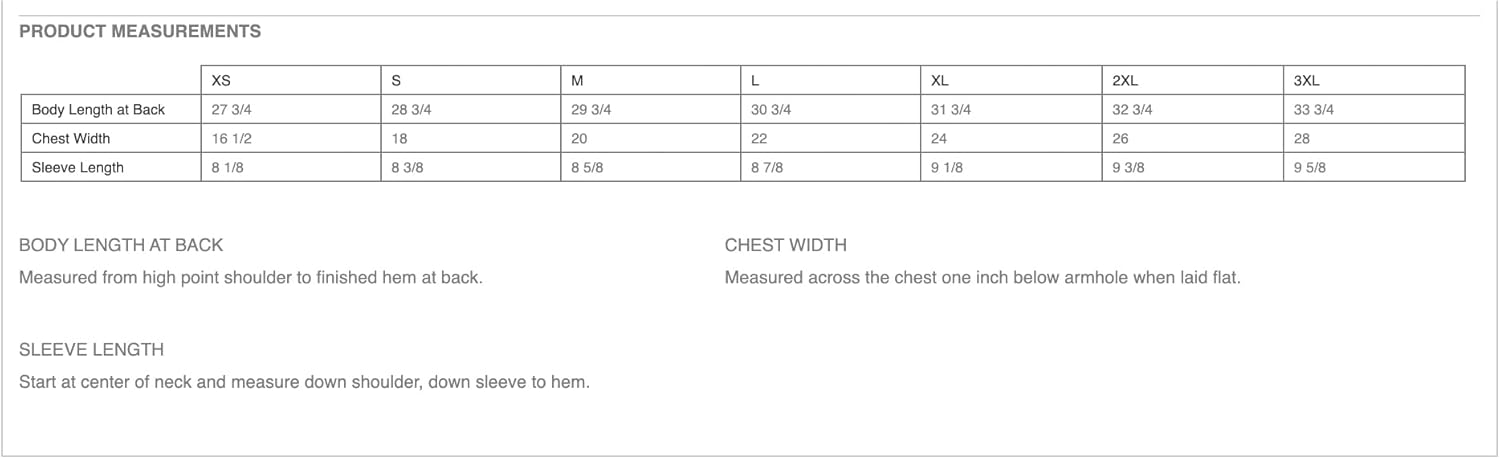Click the 32 3/4 body length cell
This screenshot has width=1500, height=459.
click(1132, 110)
